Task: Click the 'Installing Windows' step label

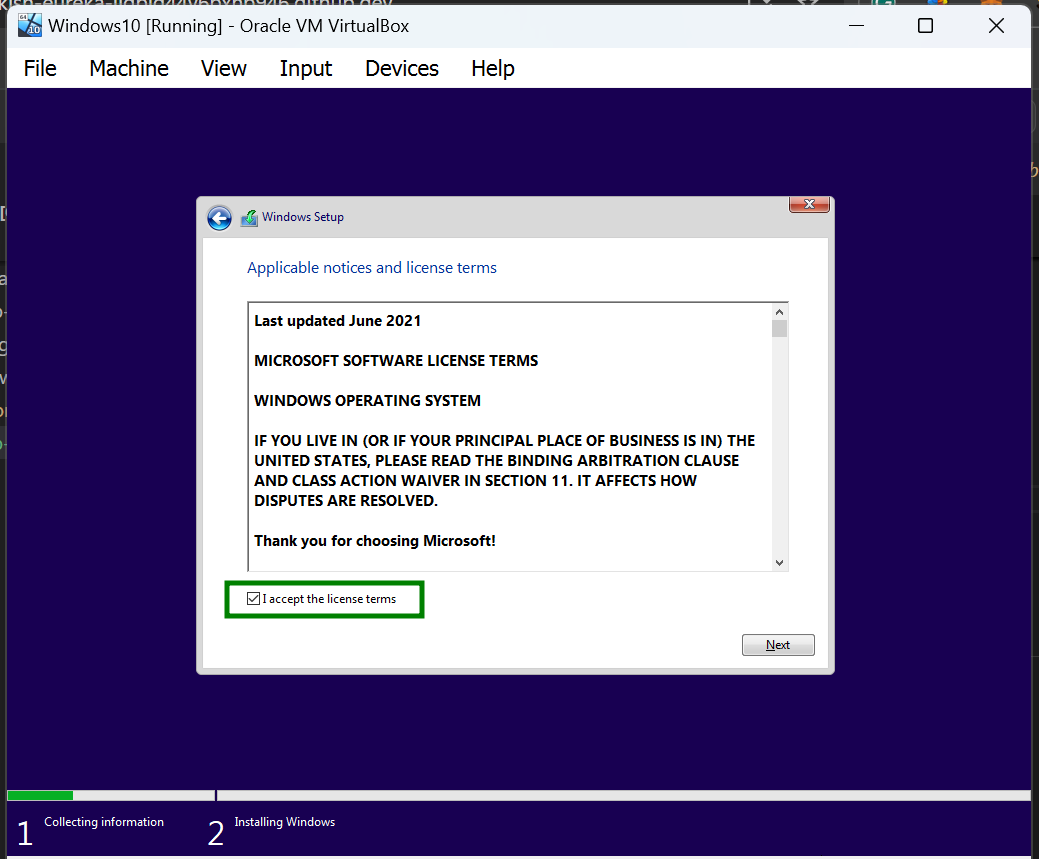Action: coord(285,822)
